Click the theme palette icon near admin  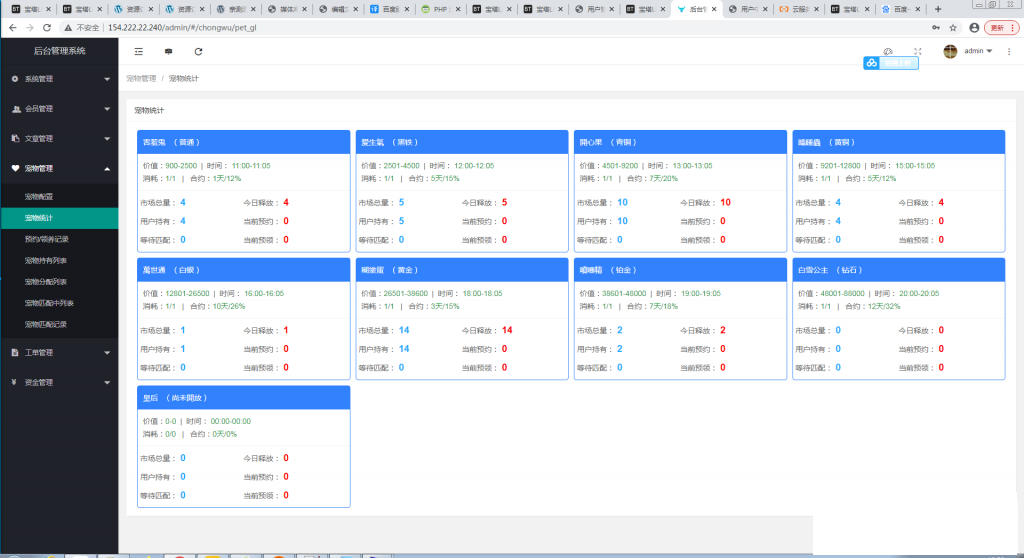click(x=887, y=51)
